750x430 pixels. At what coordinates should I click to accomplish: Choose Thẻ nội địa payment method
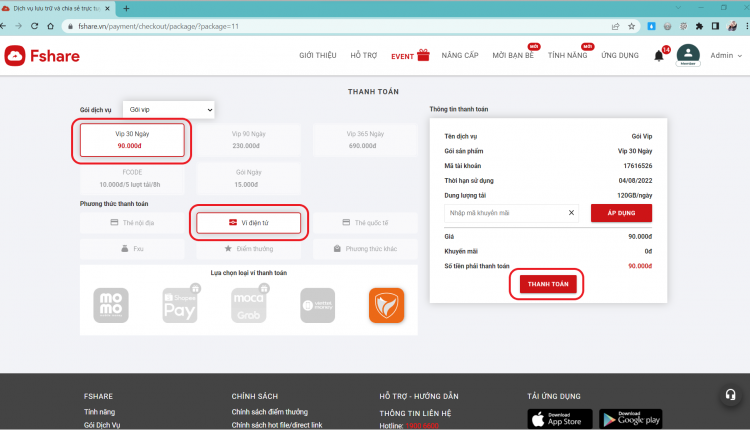coord(132,222)
